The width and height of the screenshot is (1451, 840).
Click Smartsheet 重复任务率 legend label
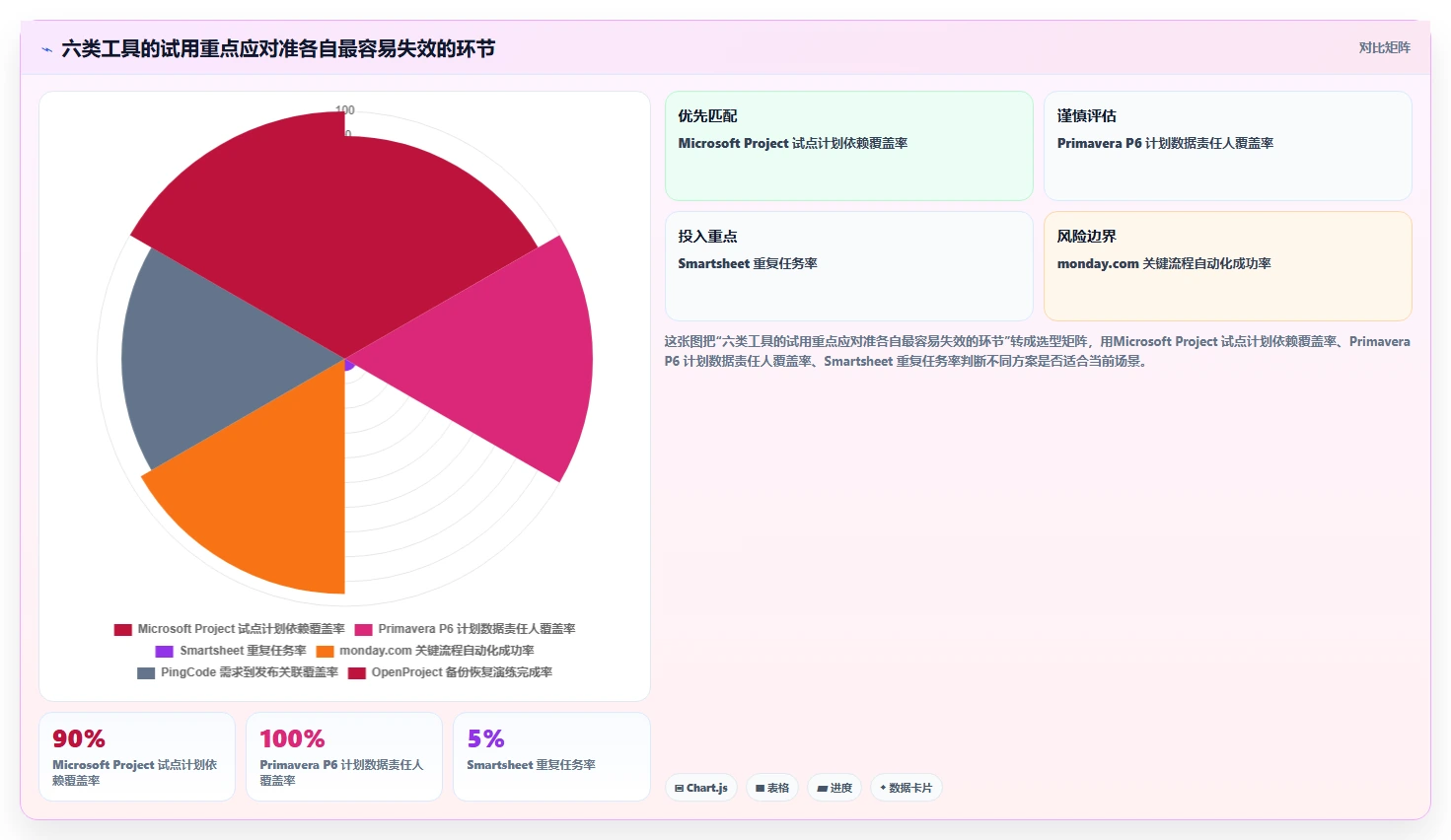[244, 651]
